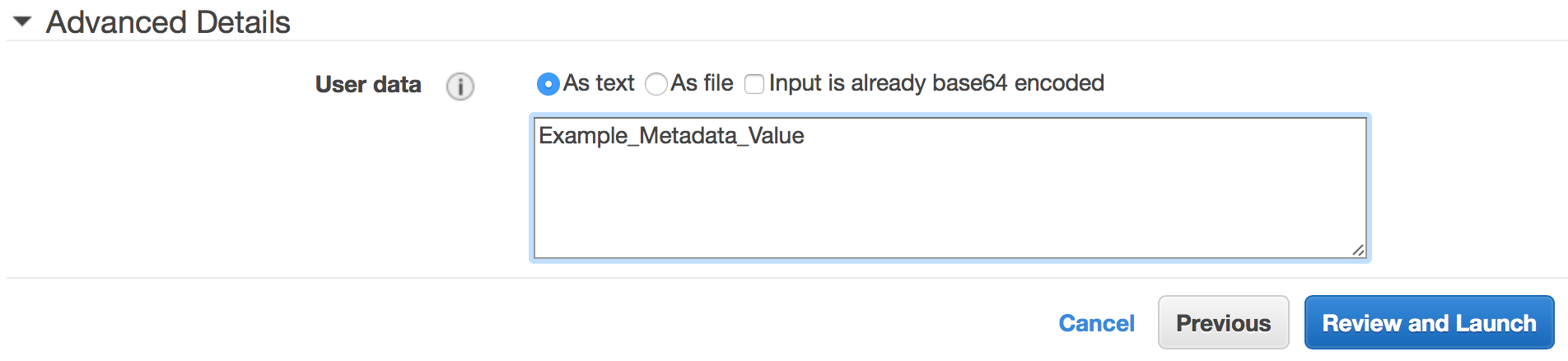Focus the User data text area

coord(950,188)
